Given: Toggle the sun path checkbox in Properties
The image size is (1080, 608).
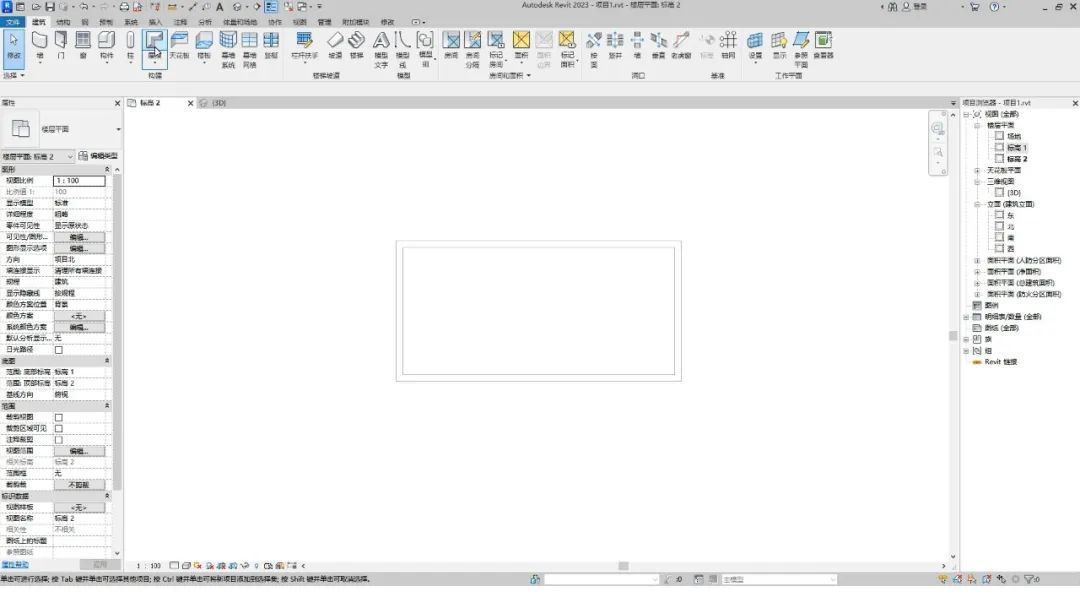Looking at the screenshot, I should pyautogui.click(x=59, y=350).
